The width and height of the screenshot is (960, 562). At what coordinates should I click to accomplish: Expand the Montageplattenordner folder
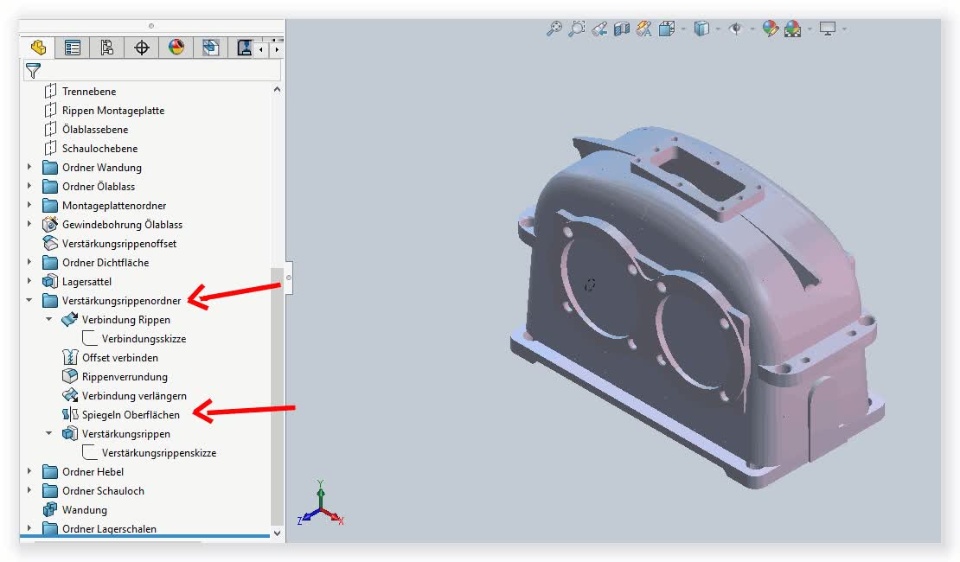29,204
